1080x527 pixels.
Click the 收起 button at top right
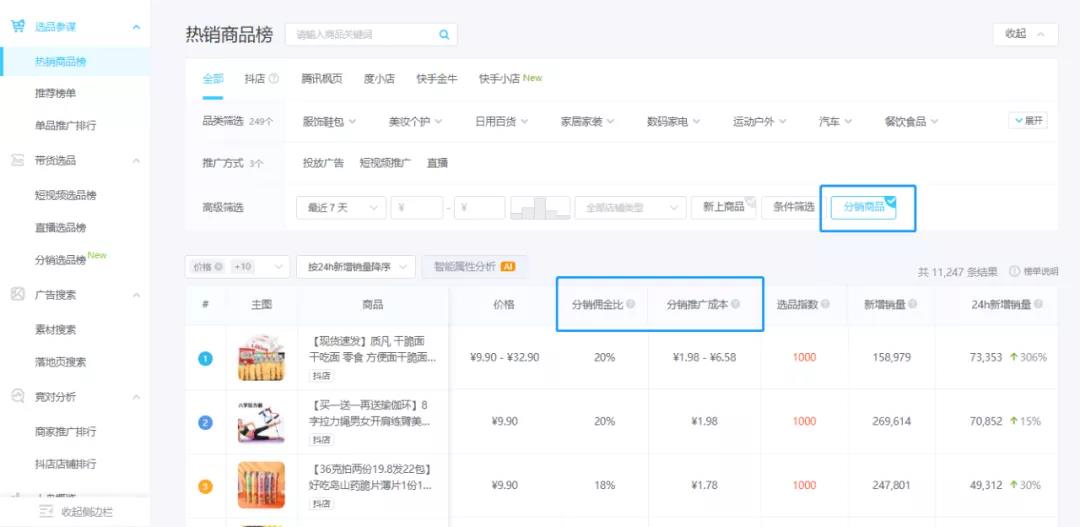1025,34
